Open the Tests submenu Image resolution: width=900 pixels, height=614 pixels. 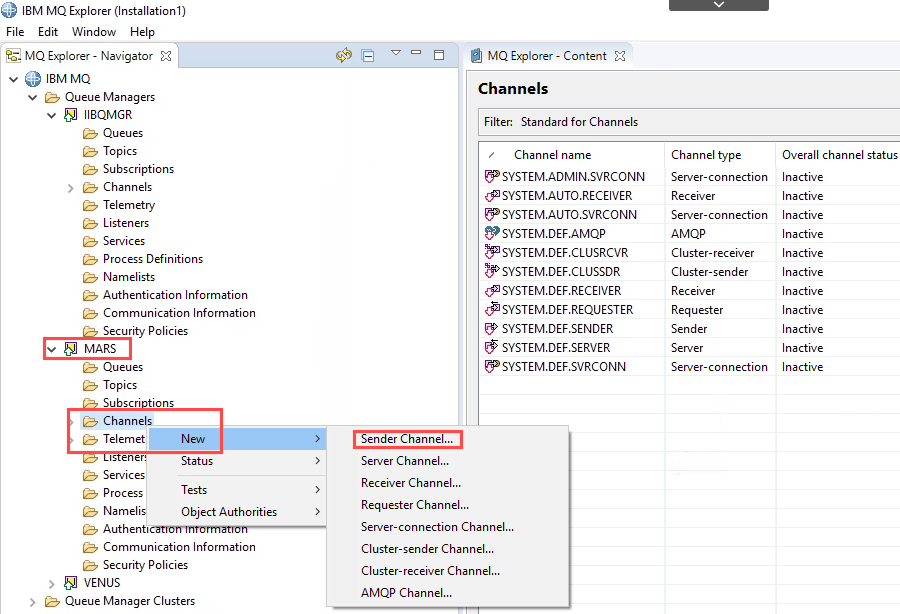237,490
